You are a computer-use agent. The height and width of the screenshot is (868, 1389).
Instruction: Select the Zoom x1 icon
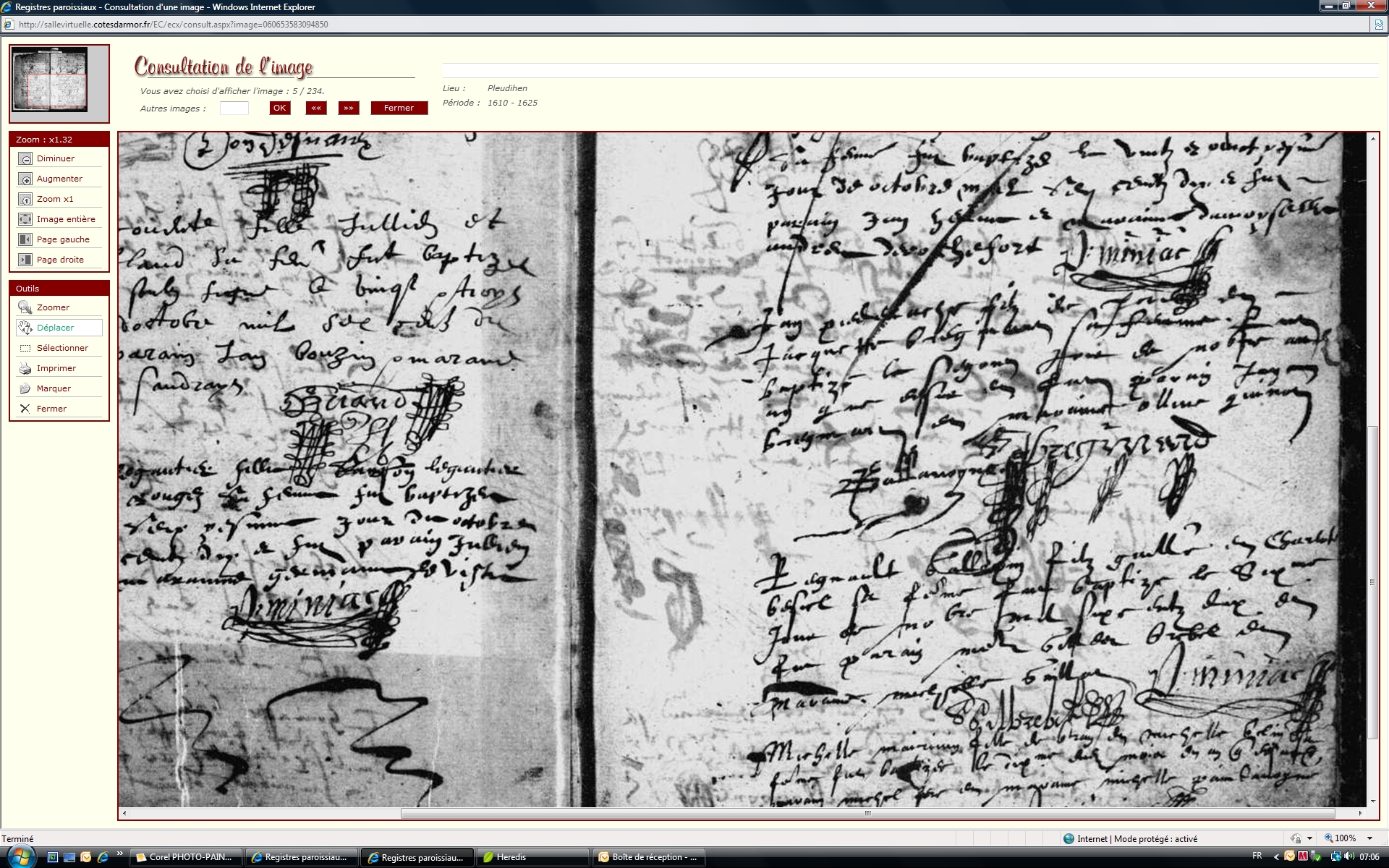tap(25, 199)
